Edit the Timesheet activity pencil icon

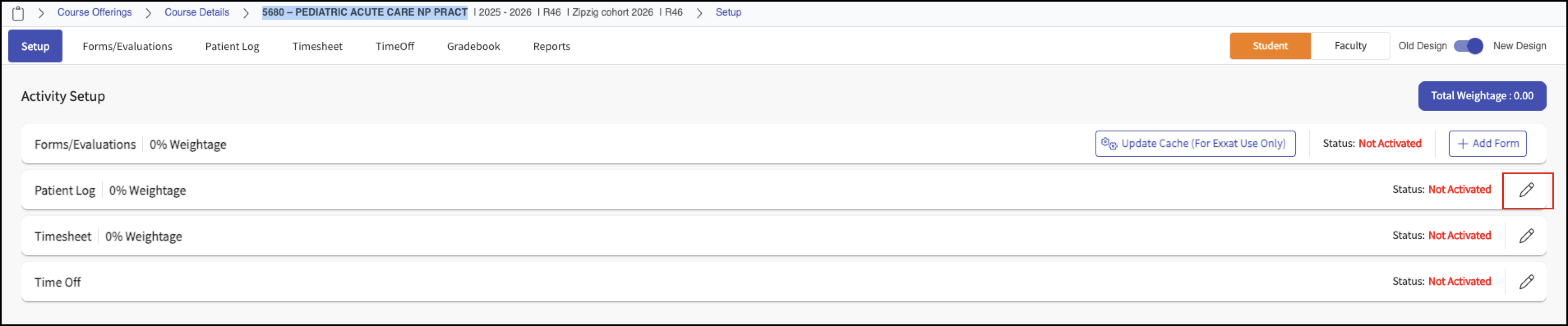1526,236
